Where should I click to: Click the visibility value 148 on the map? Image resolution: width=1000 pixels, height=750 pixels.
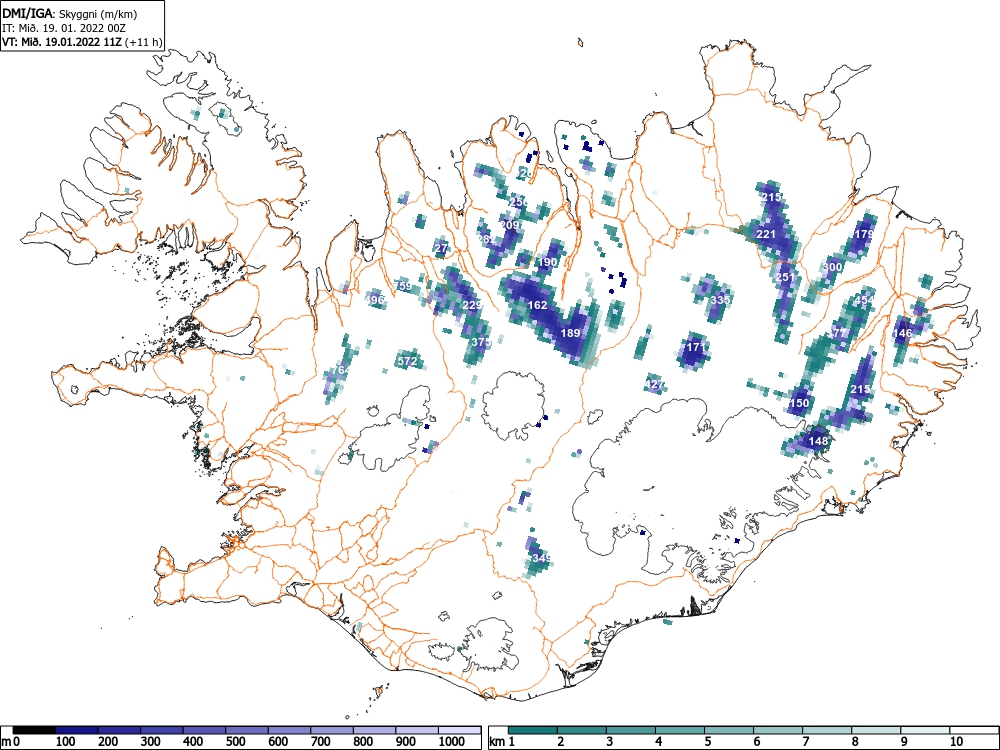[818, 441]
